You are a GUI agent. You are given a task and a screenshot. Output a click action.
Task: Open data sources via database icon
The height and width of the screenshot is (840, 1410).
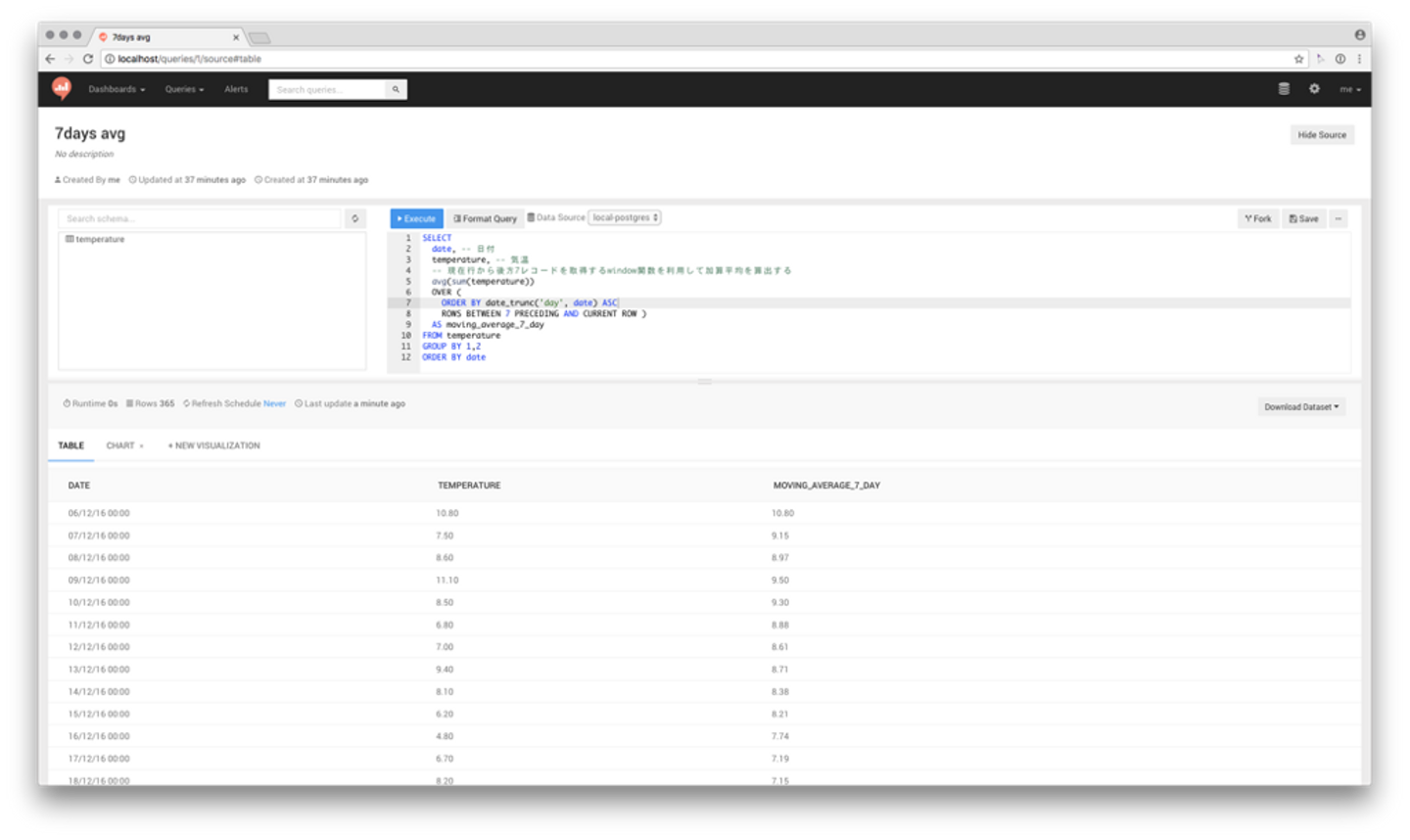point(1284,89)
